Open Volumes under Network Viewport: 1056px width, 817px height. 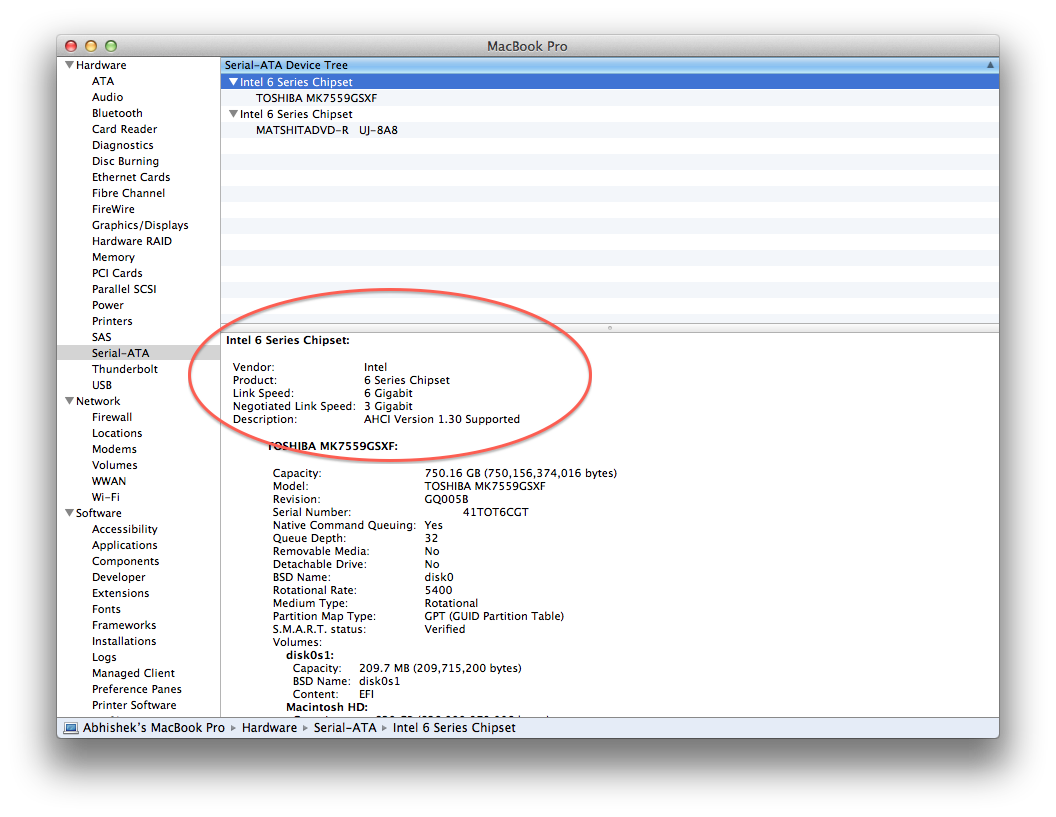point(114,465)
